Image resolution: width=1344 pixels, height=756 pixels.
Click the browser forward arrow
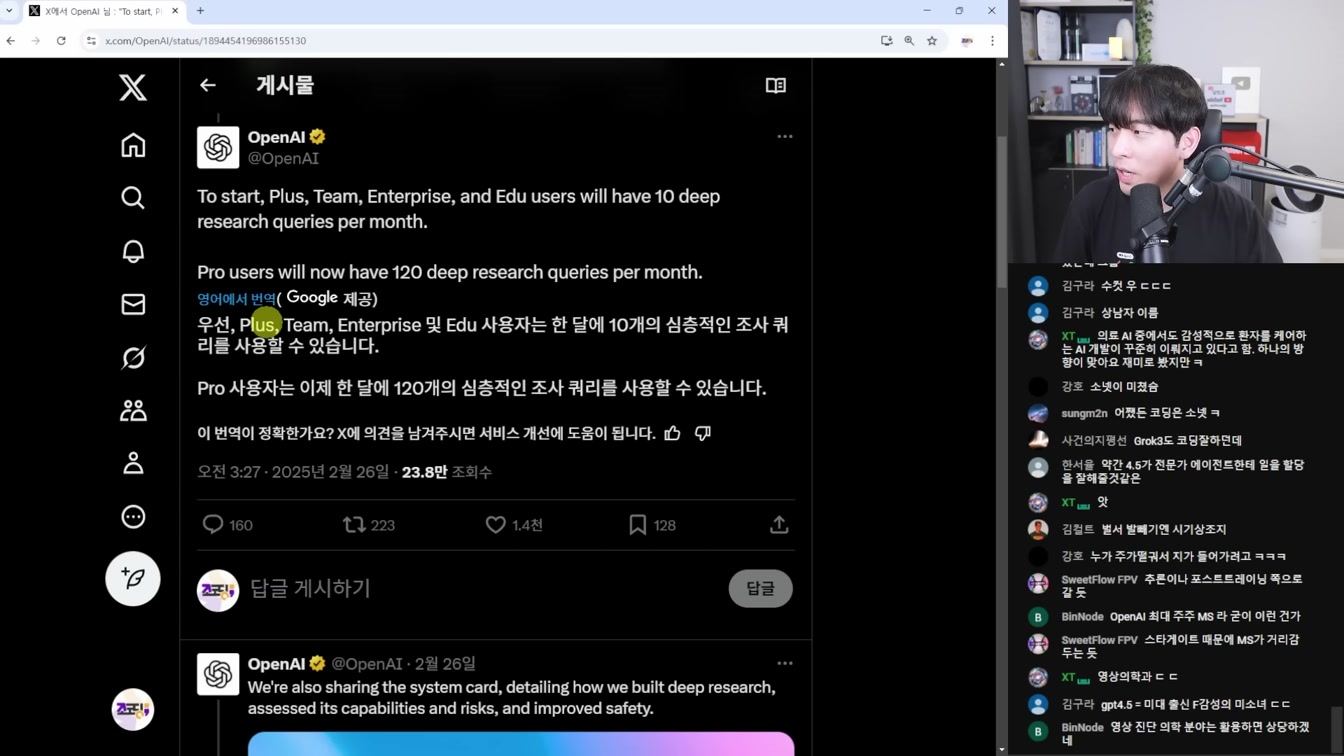coord(36,41)
